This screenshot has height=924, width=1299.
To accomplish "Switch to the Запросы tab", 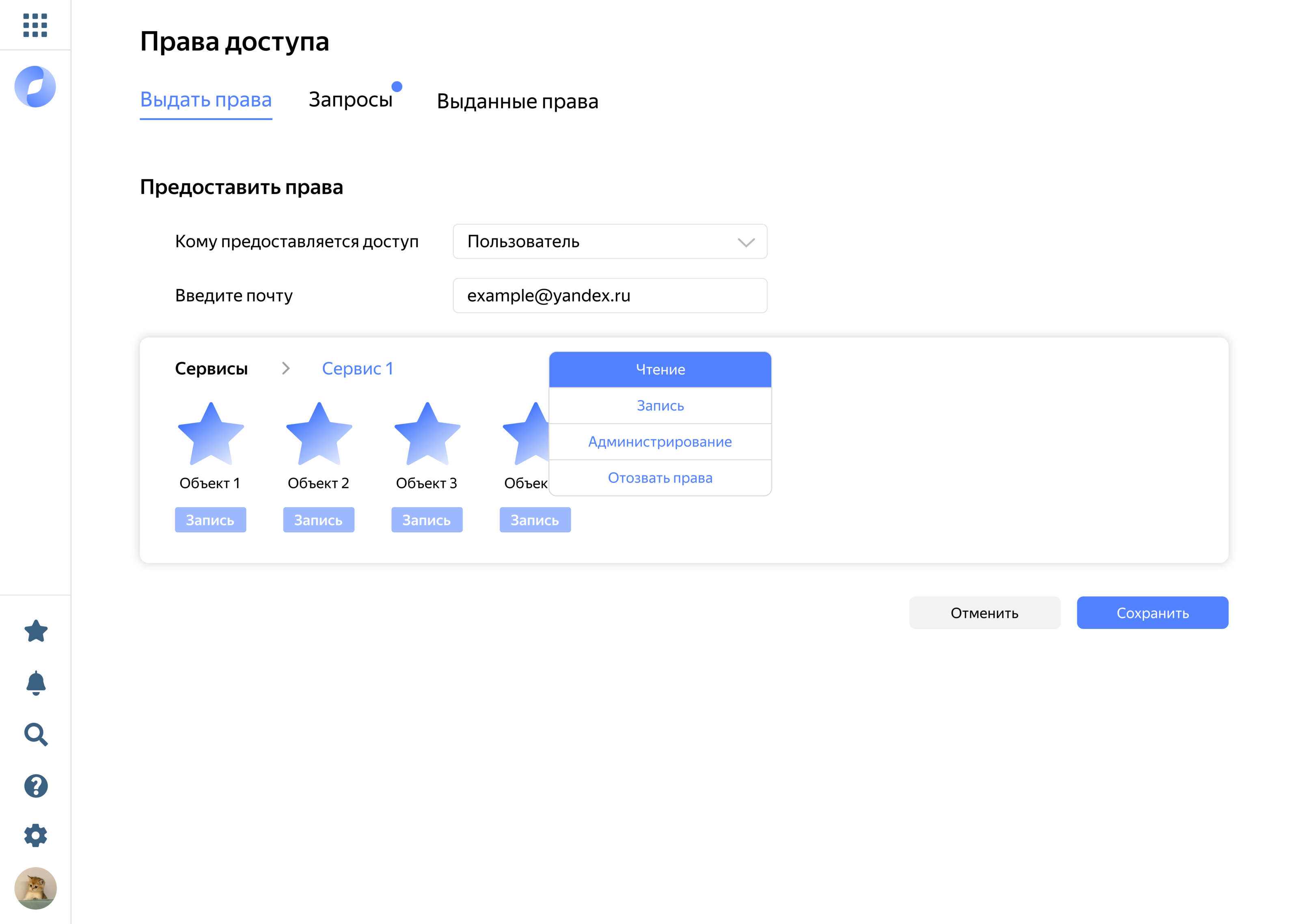I will (x=350, y=100).
